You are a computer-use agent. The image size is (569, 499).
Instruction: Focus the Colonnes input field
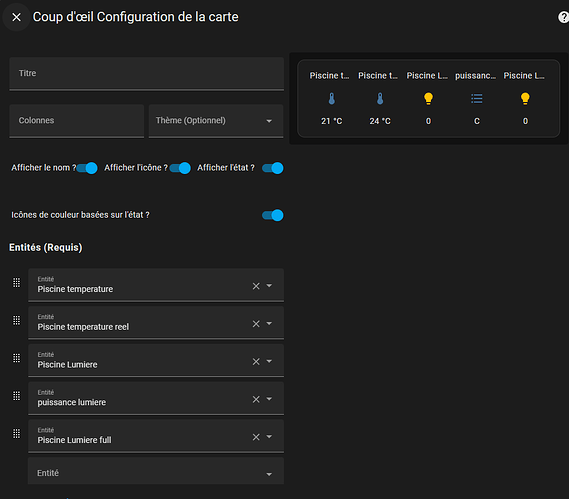(x=77, y=121)
